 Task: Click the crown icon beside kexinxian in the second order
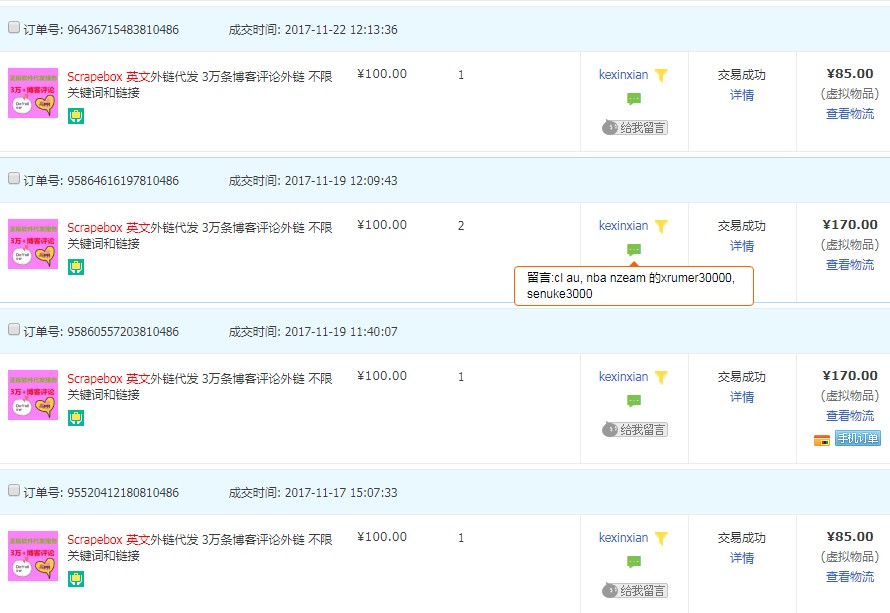661,224
